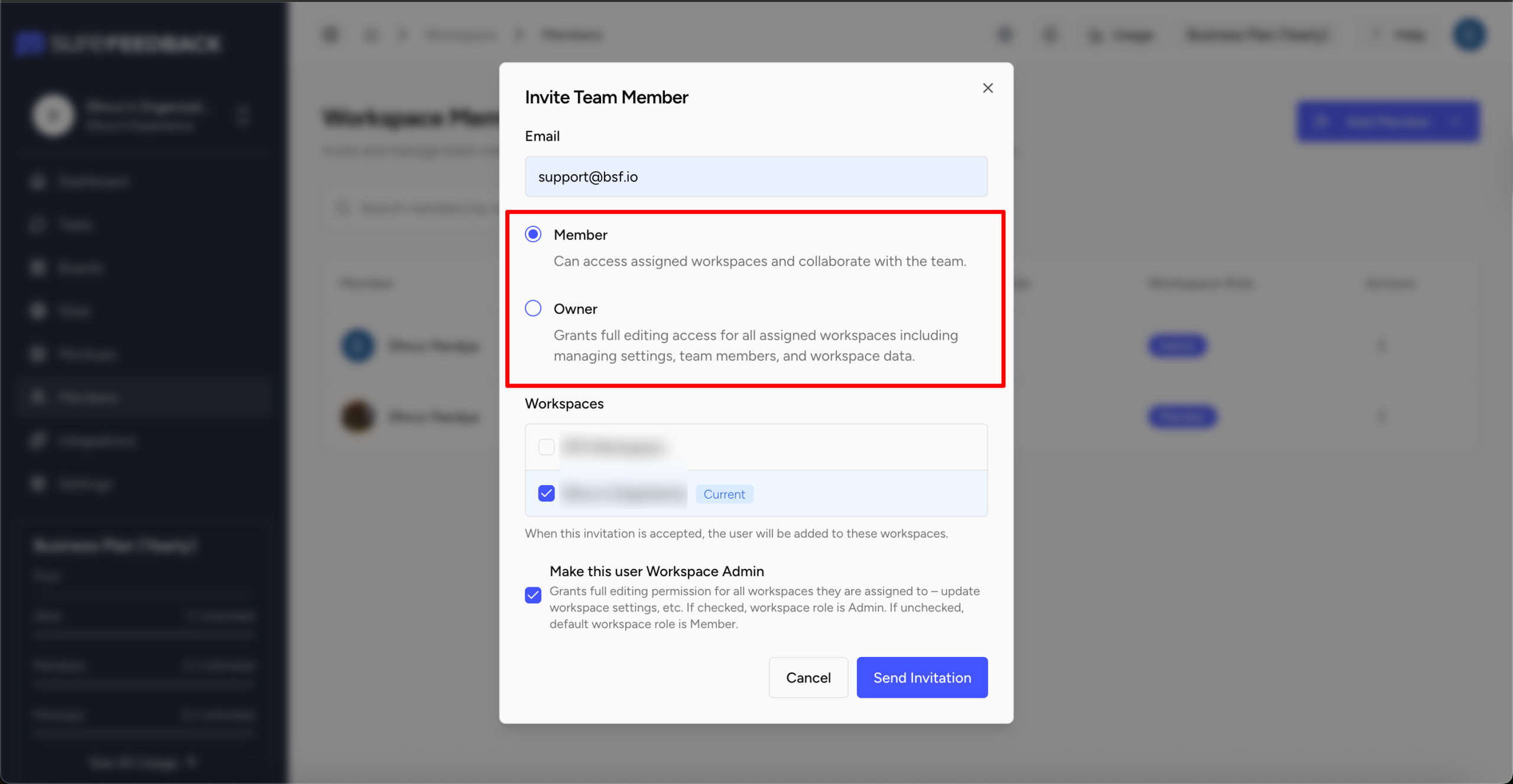Select the Owner role radio button

click(x=533, y=308)
